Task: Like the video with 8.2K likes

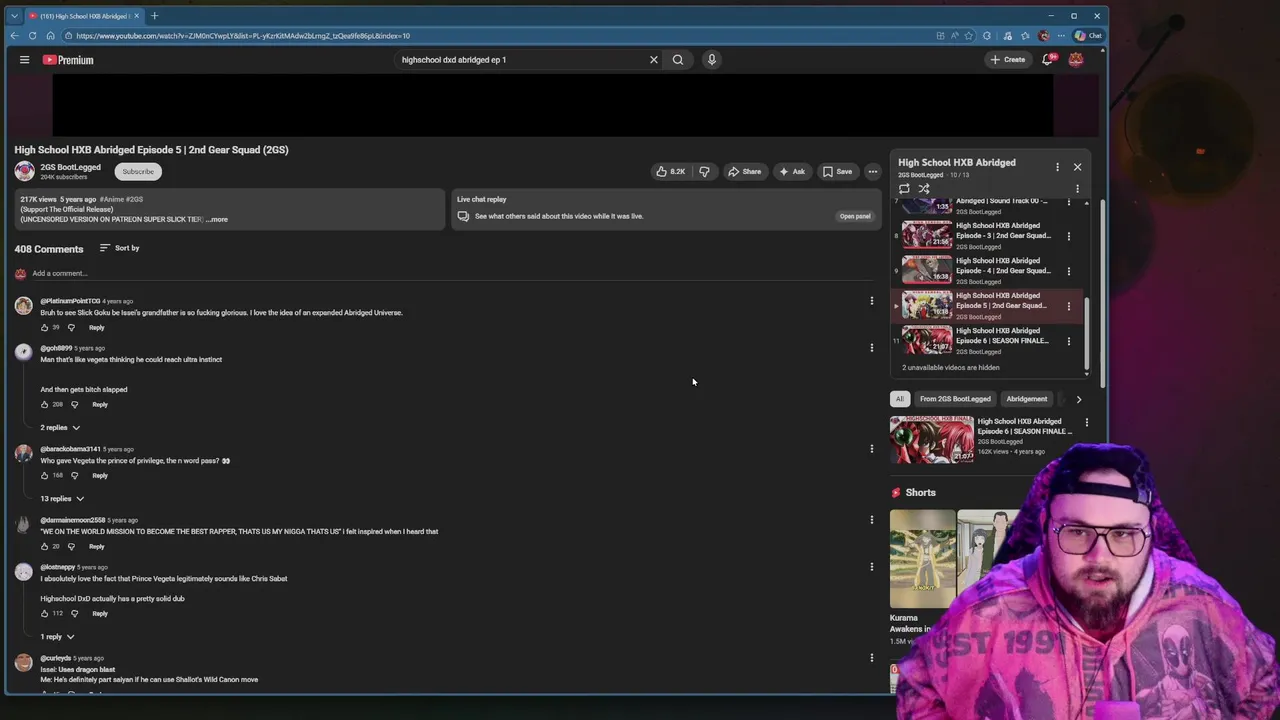Action: coord(670,171)
